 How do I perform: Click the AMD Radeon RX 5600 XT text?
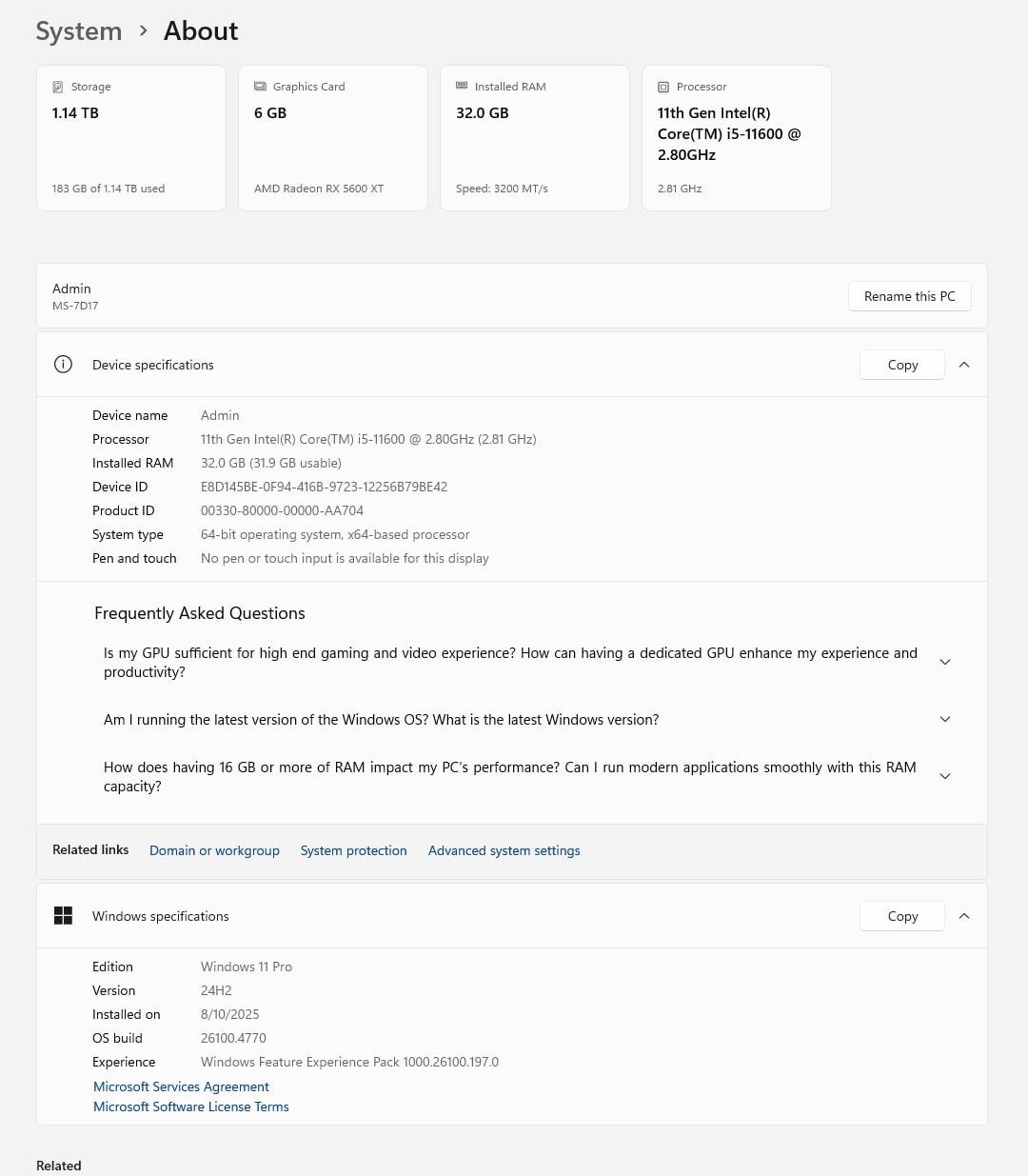[x=319, y=189]
